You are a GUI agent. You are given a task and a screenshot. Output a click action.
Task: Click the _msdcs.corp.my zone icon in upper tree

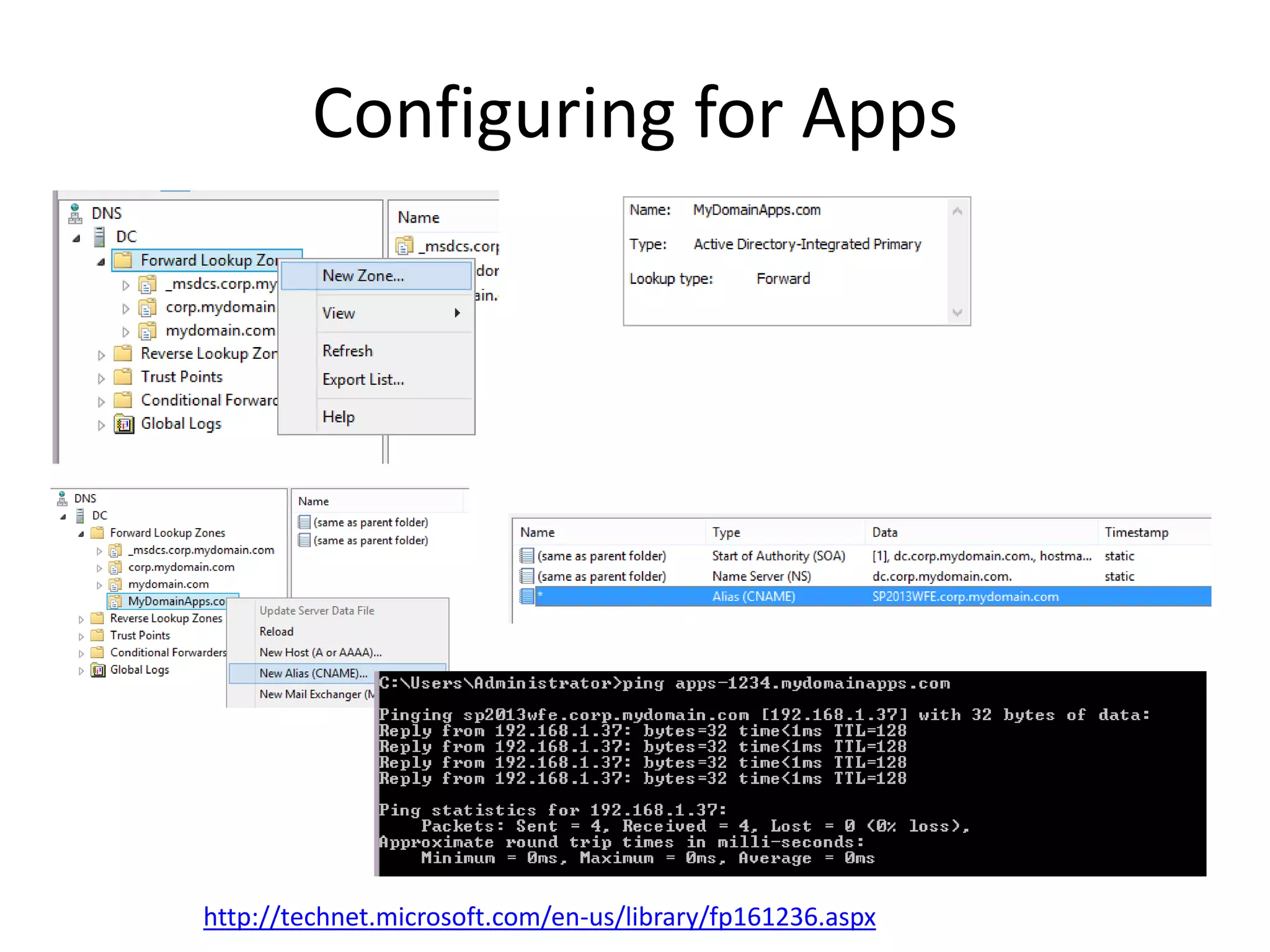pos(147,284)
